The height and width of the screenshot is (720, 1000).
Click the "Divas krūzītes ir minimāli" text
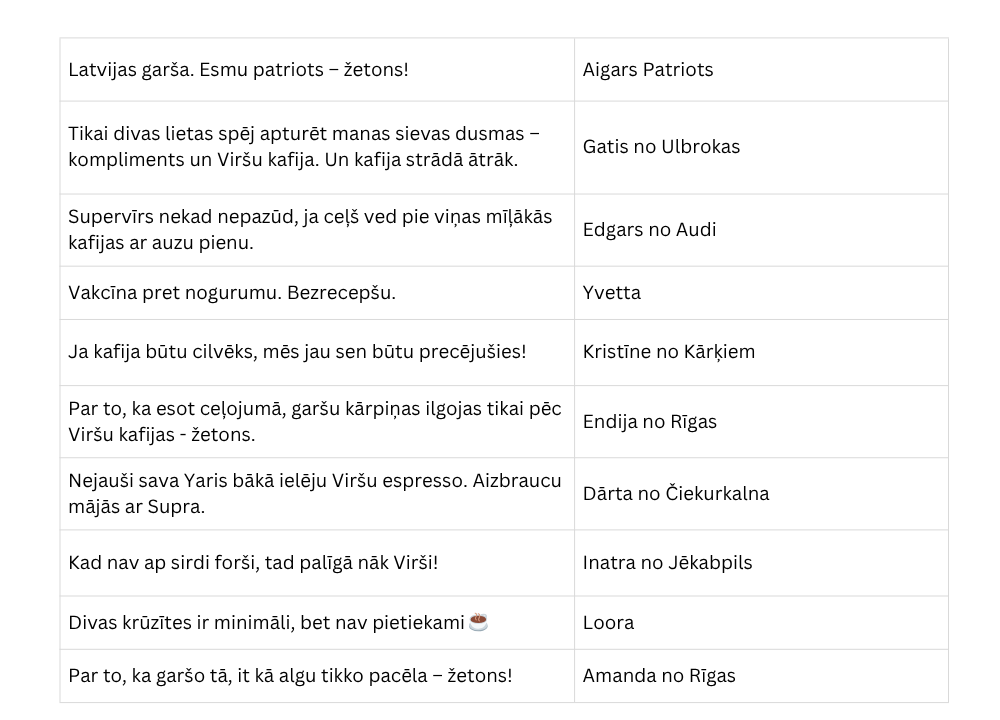(266, 623)
